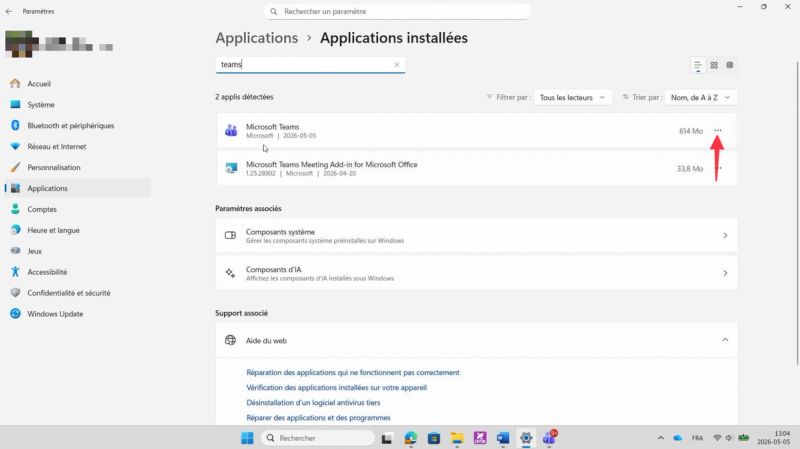Go back with the Paramètres back arrow

[x=9, y=11]
